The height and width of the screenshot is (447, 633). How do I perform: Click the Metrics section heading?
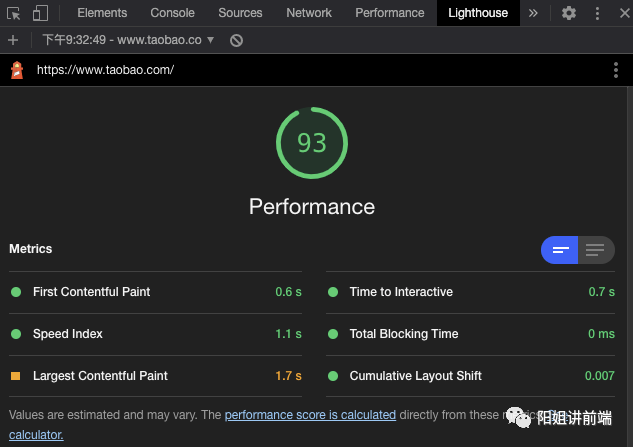tap(31, 249)
